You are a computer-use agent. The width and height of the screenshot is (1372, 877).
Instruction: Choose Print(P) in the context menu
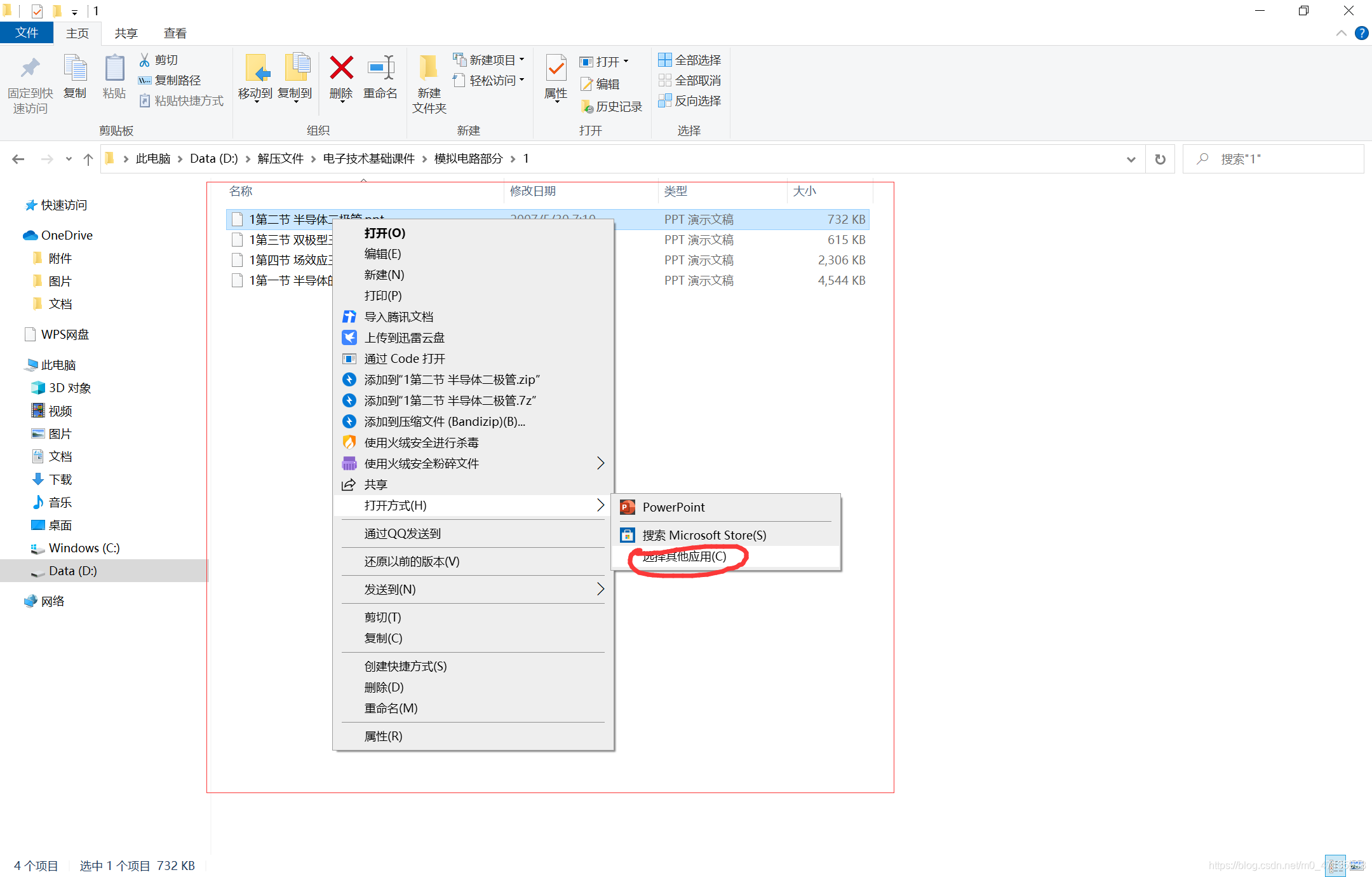click(473, 296)
